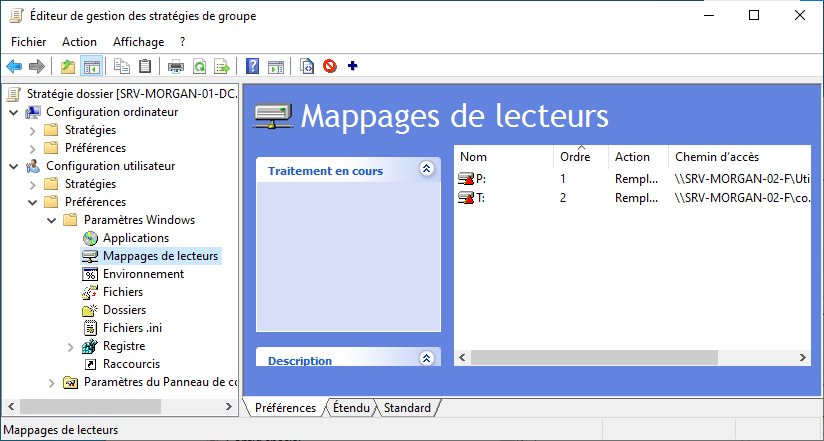Click the export list toolbar icon
This screenshot has height=441, width=824.
[222, 67]
